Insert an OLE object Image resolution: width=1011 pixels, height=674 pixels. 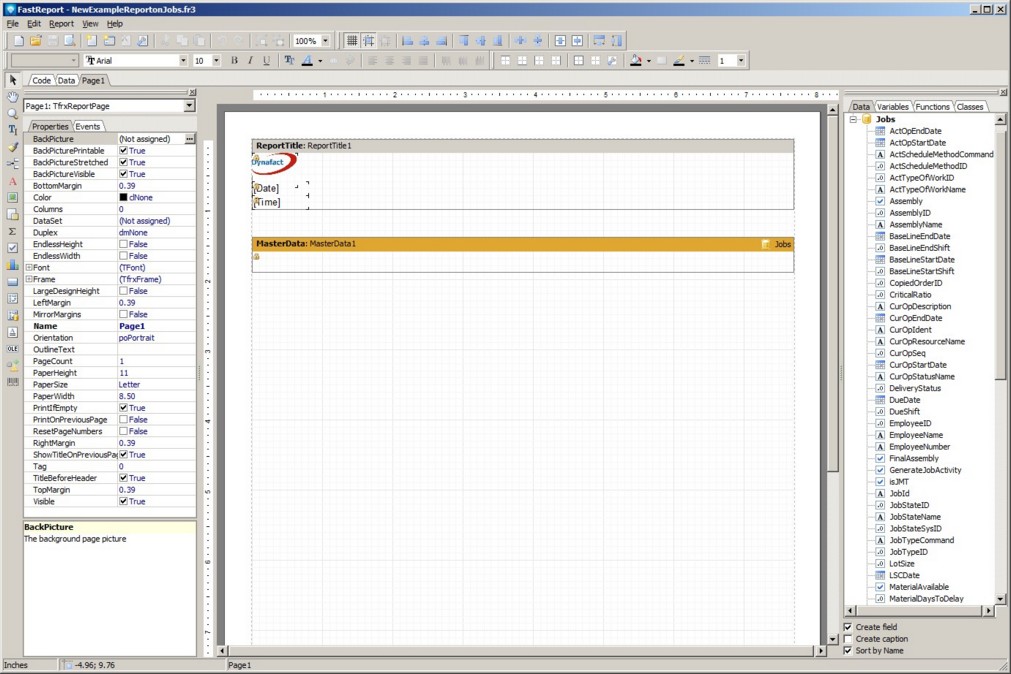click(x=13, y=349)
